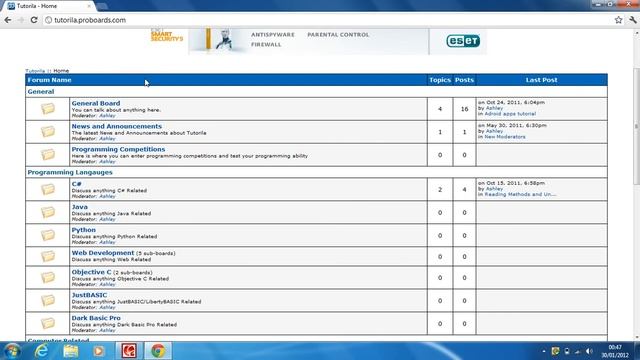Image resolution: width=640 pixels, height=360 pixels.
Task: Click folder icon beside Web Development
Action: [48, 256]
